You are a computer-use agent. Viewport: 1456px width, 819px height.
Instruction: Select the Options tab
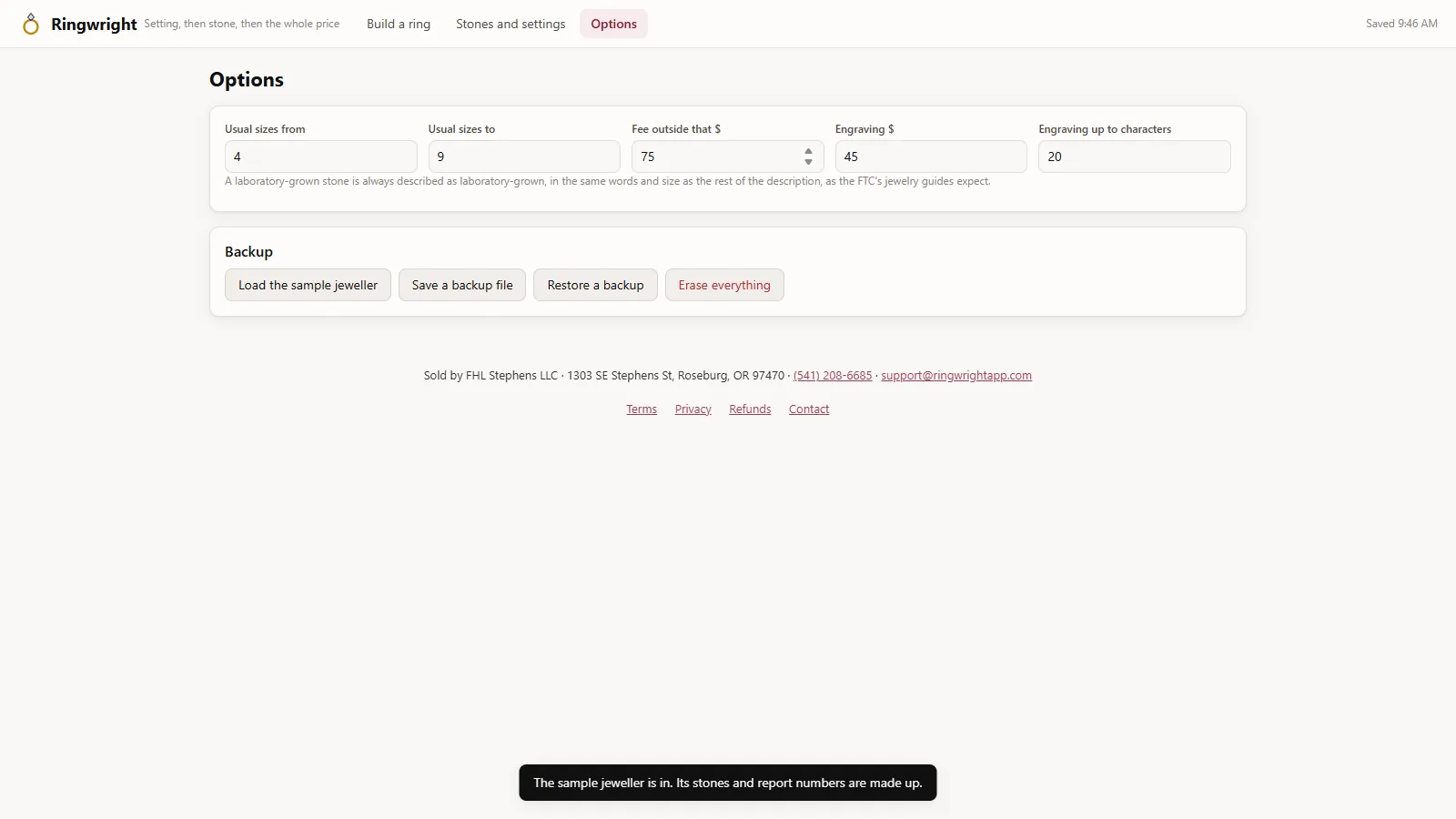613,24
